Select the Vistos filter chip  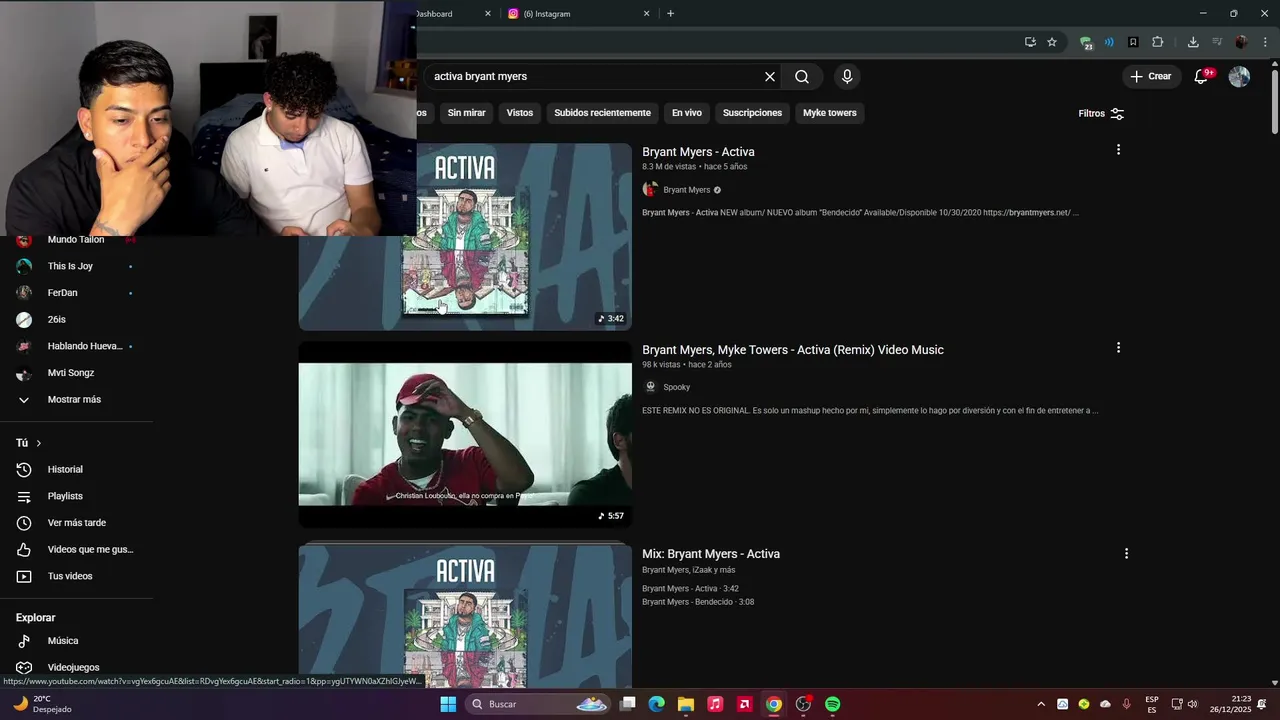point(520,113)
